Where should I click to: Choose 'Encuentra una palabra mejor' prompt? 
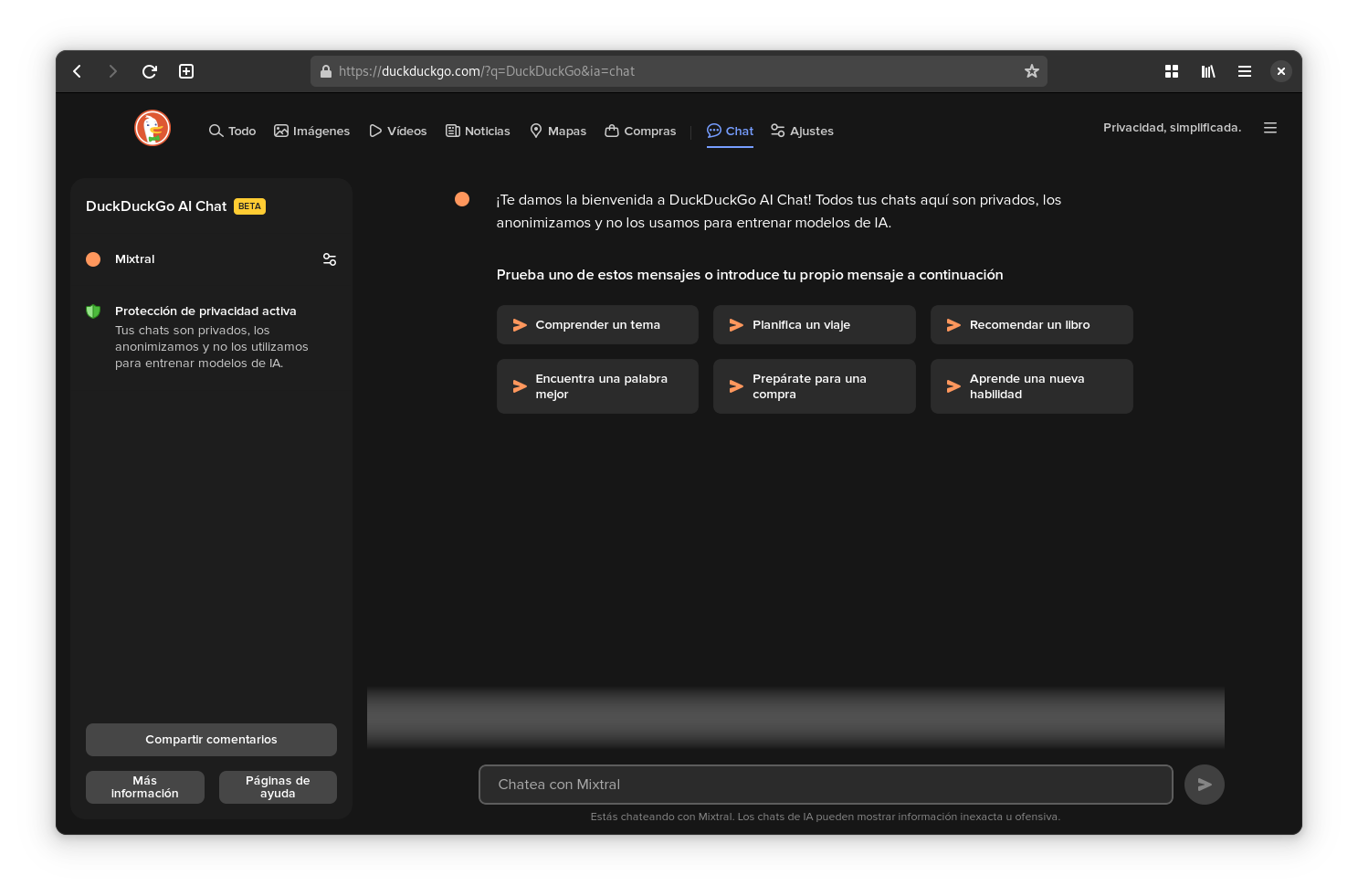(x=597, y=386)
